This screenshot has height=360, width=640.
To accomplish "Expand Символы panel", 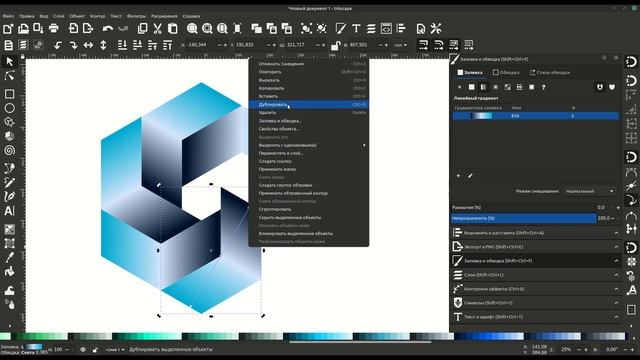I will coord(536,302).
